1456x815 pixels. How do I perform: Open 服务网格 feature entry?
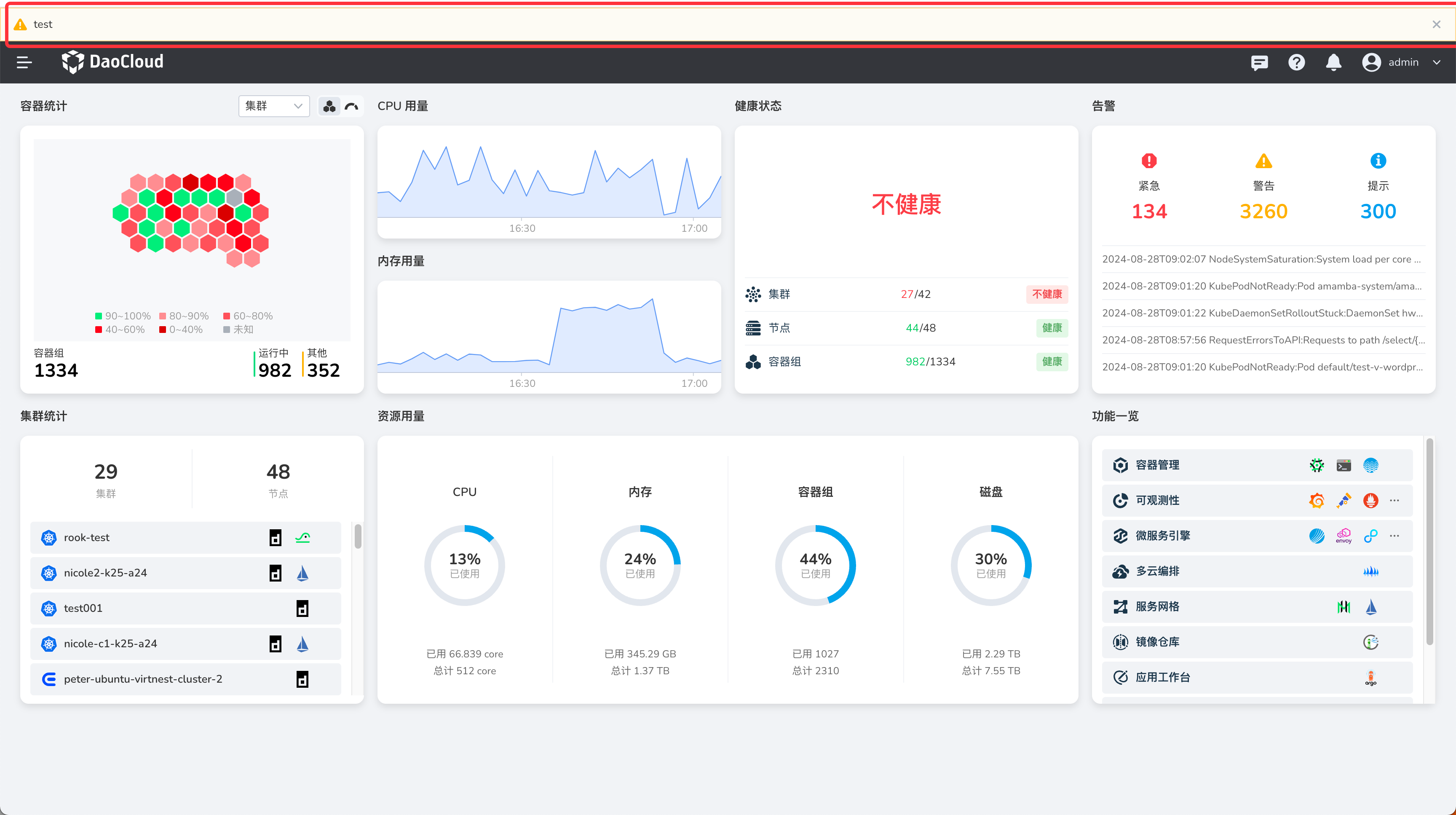1157,606
